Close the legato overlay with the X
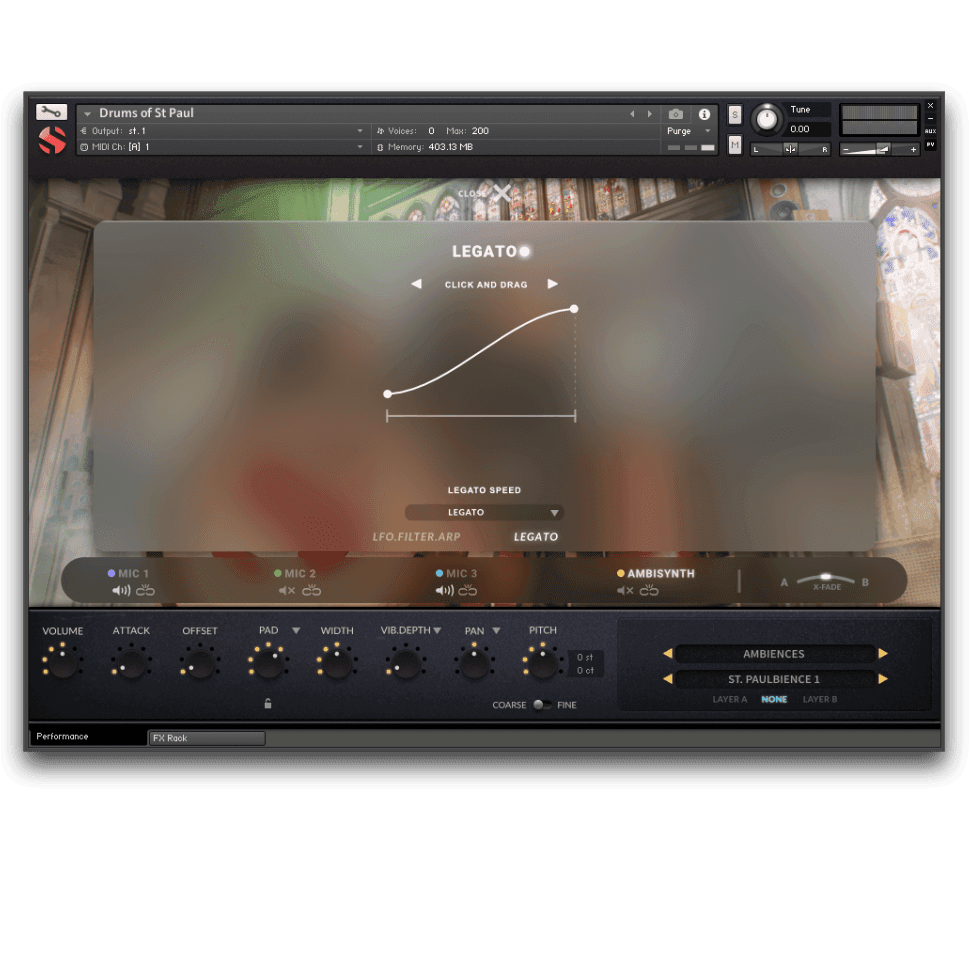The image size is (971, 970). click(x=502, y=193)
